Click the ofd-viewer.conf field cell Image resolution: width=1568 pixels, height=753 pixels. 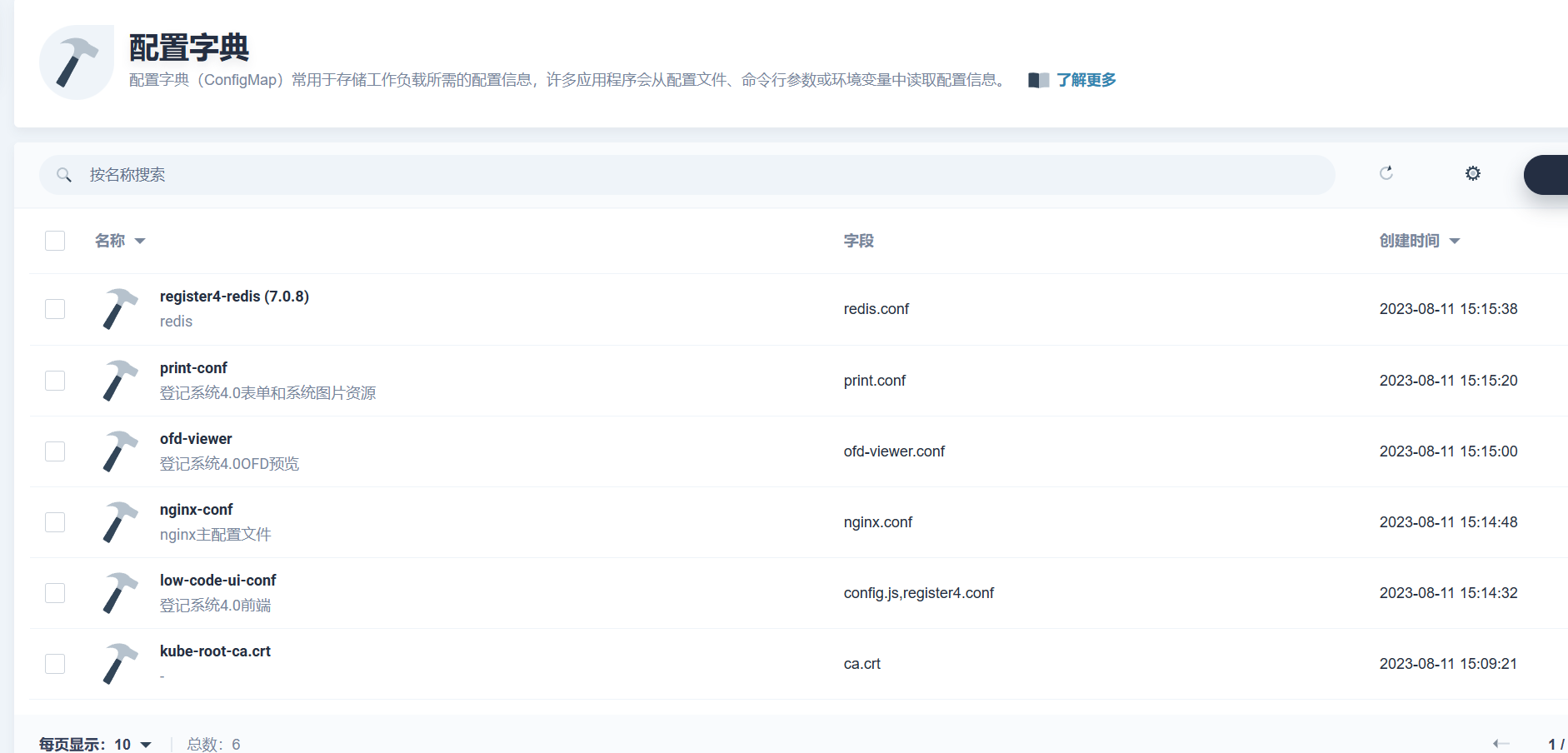pos(894,451)
